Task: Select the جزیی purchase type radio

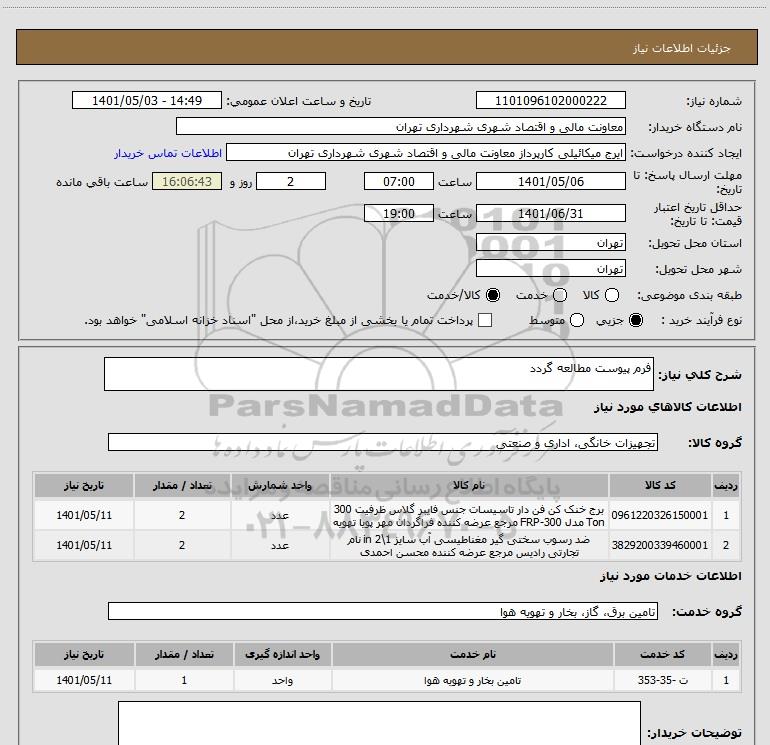Action: 636,320
